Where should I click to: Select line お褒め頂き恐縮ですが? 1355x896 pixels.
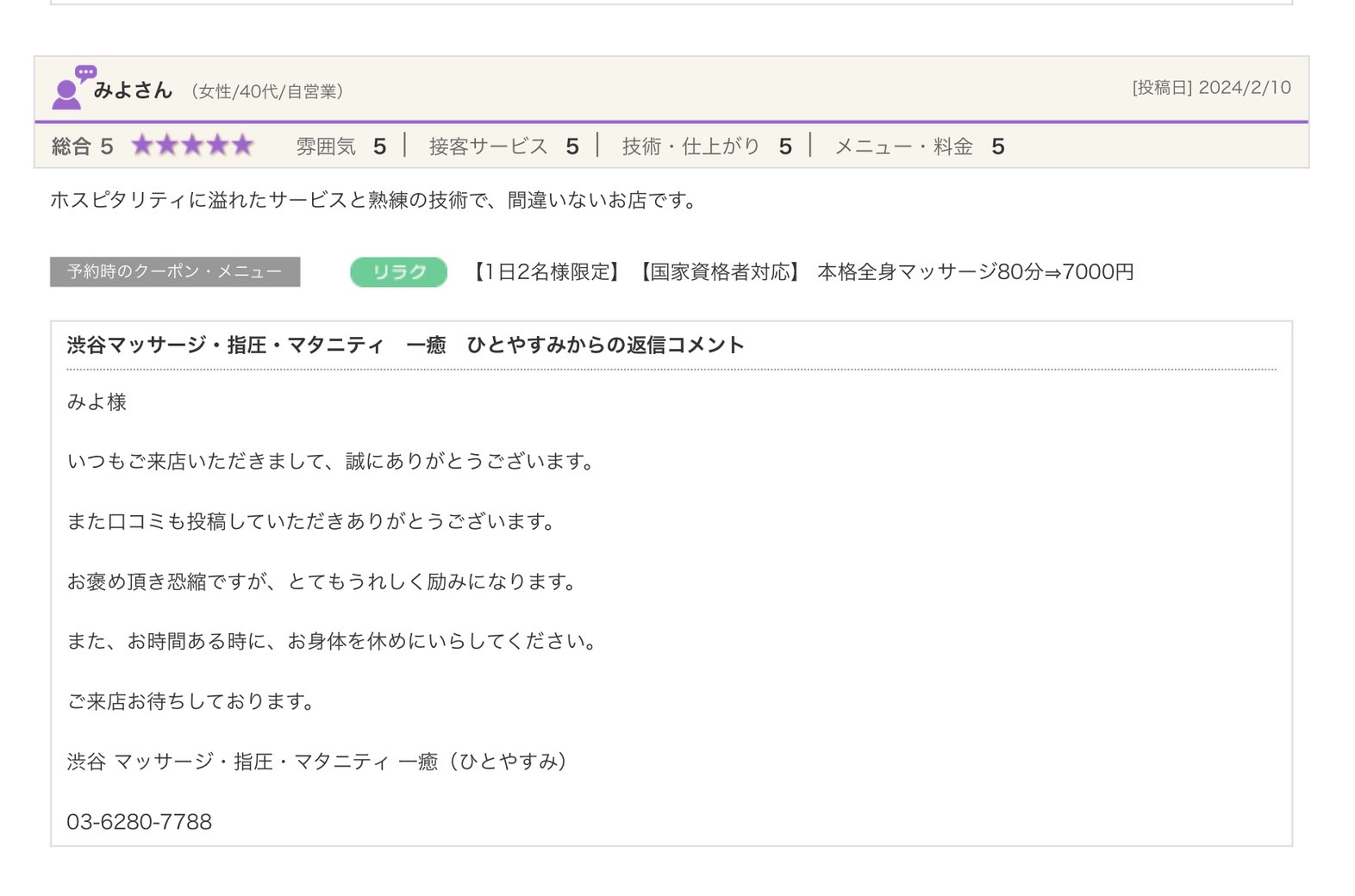(x=322, y=582)
